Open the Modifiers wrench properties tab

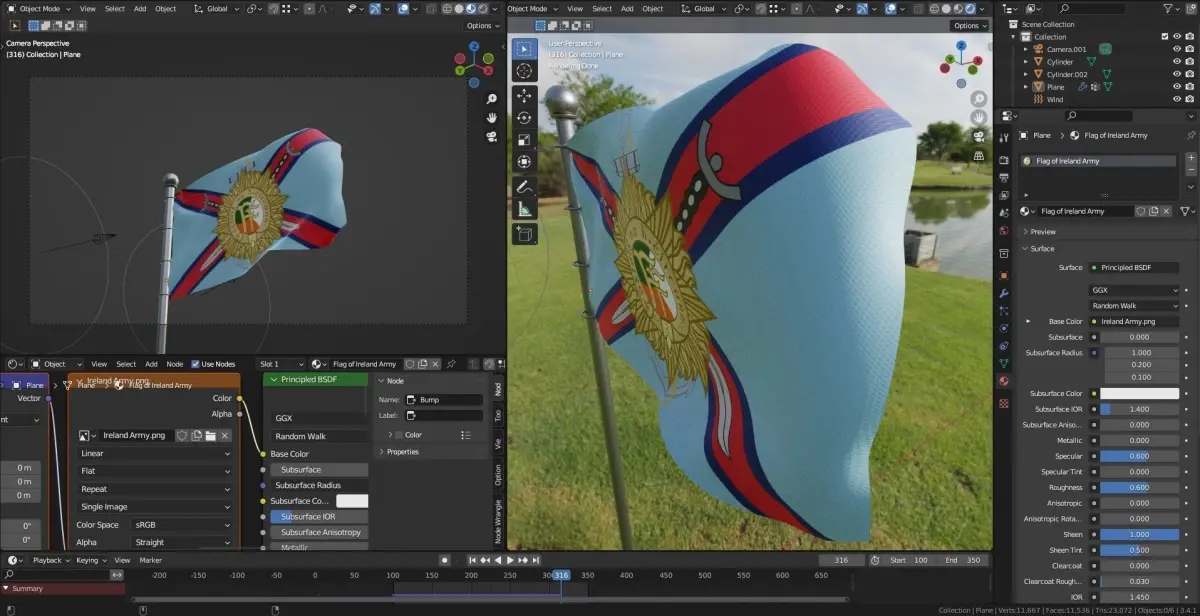(x=1004, y=293)
